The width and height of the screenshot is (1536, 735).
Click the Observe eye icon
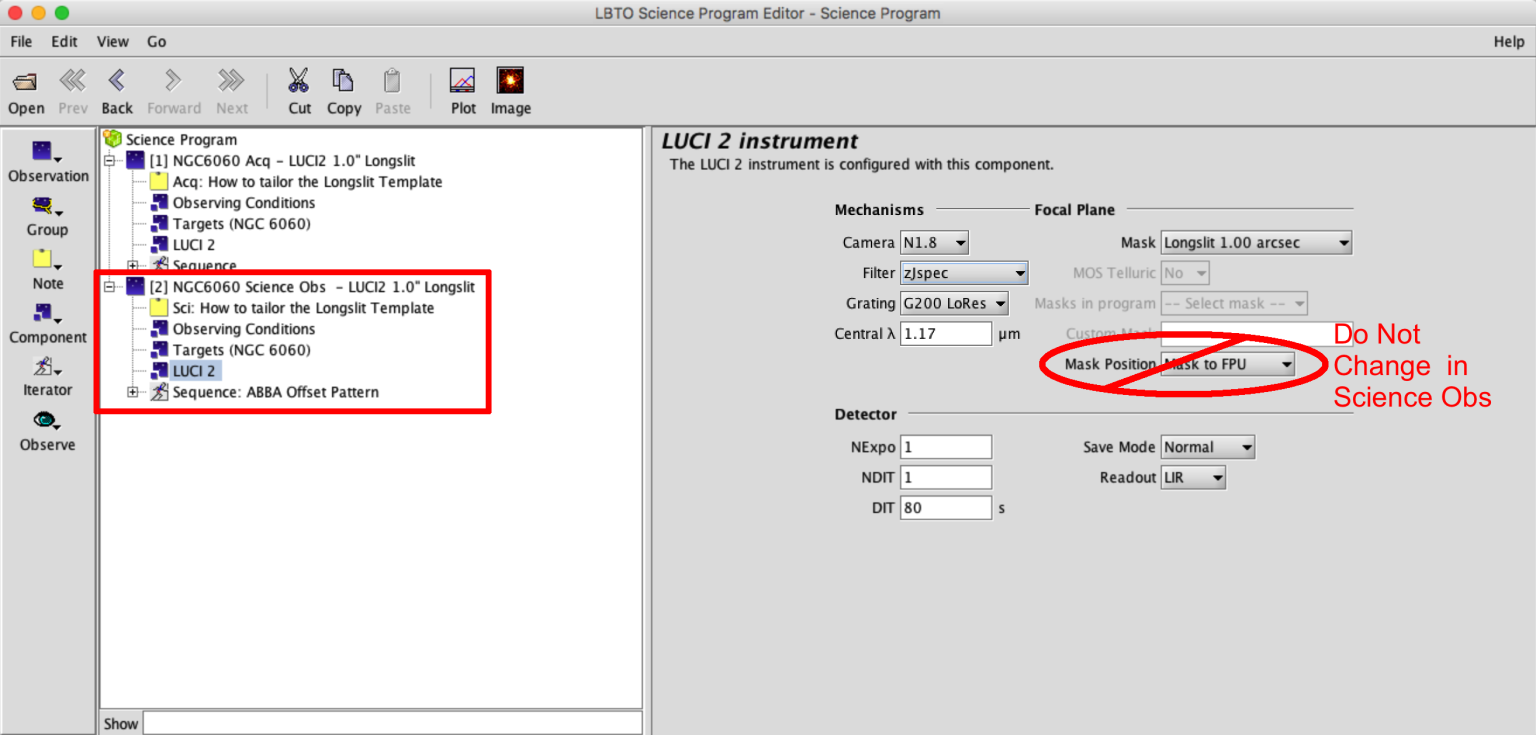point(46,421)
